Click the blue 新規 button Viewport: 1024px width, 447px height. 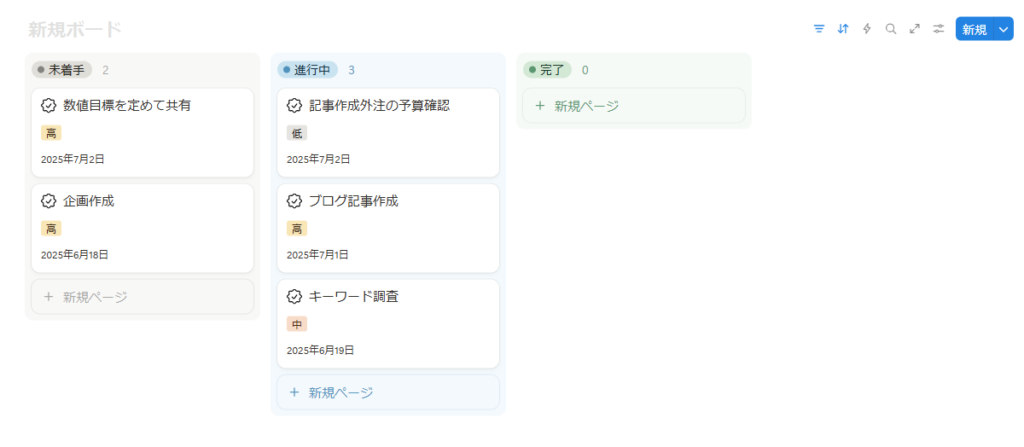coord(974,30)
